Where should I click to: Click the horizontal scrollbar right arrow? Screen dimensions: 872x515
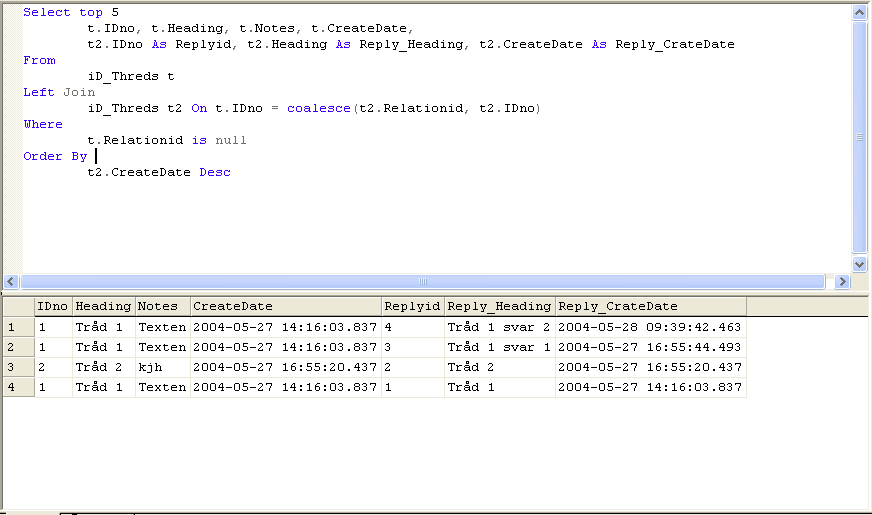[x=842, y=281]
